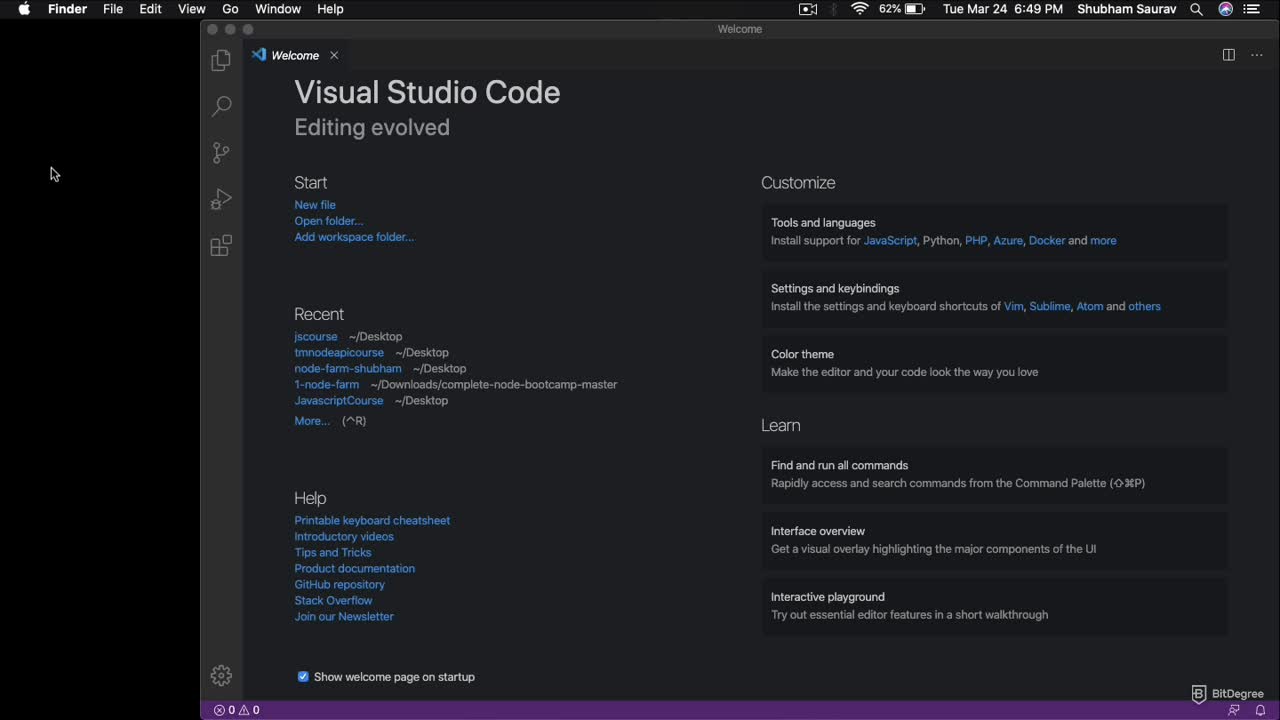Install Sublime keybindings link
Screen dimensions: 1280x720
tap(1050, 307)
